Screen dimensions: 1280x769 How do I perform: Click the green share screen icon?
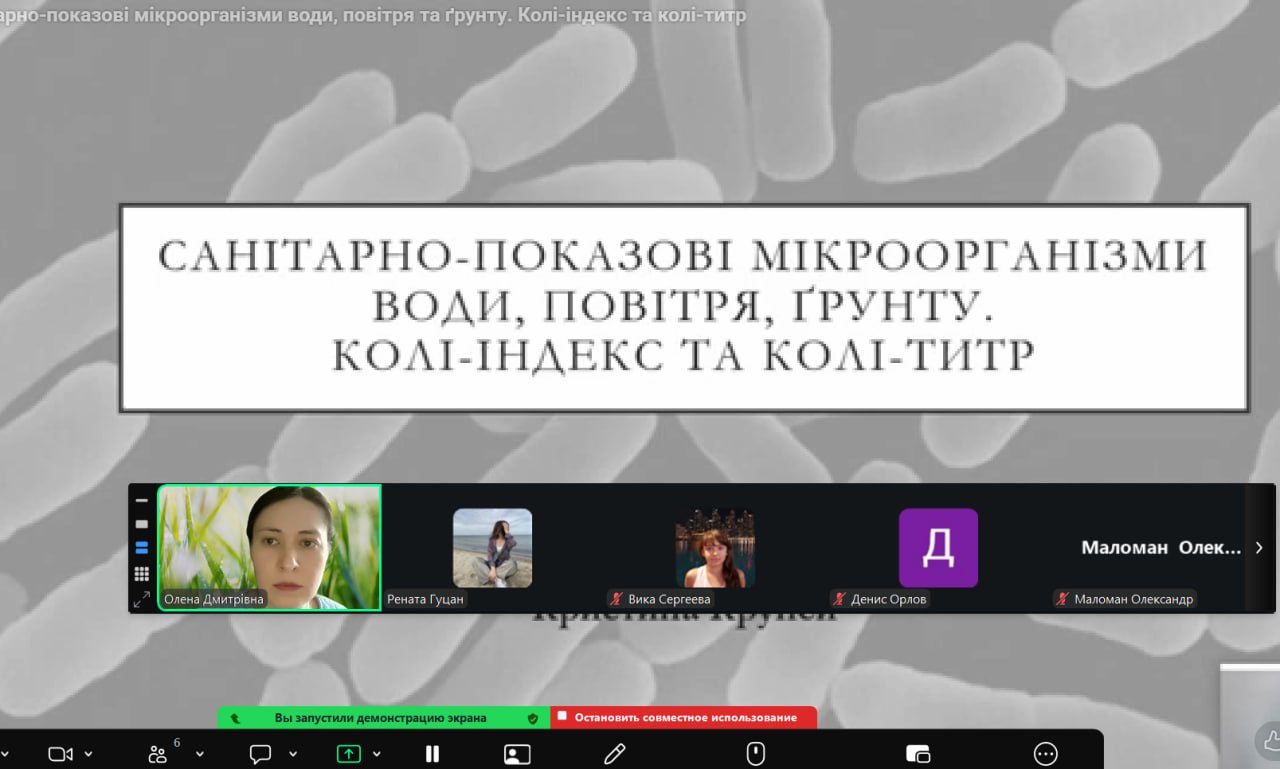[x=348, y=754]
